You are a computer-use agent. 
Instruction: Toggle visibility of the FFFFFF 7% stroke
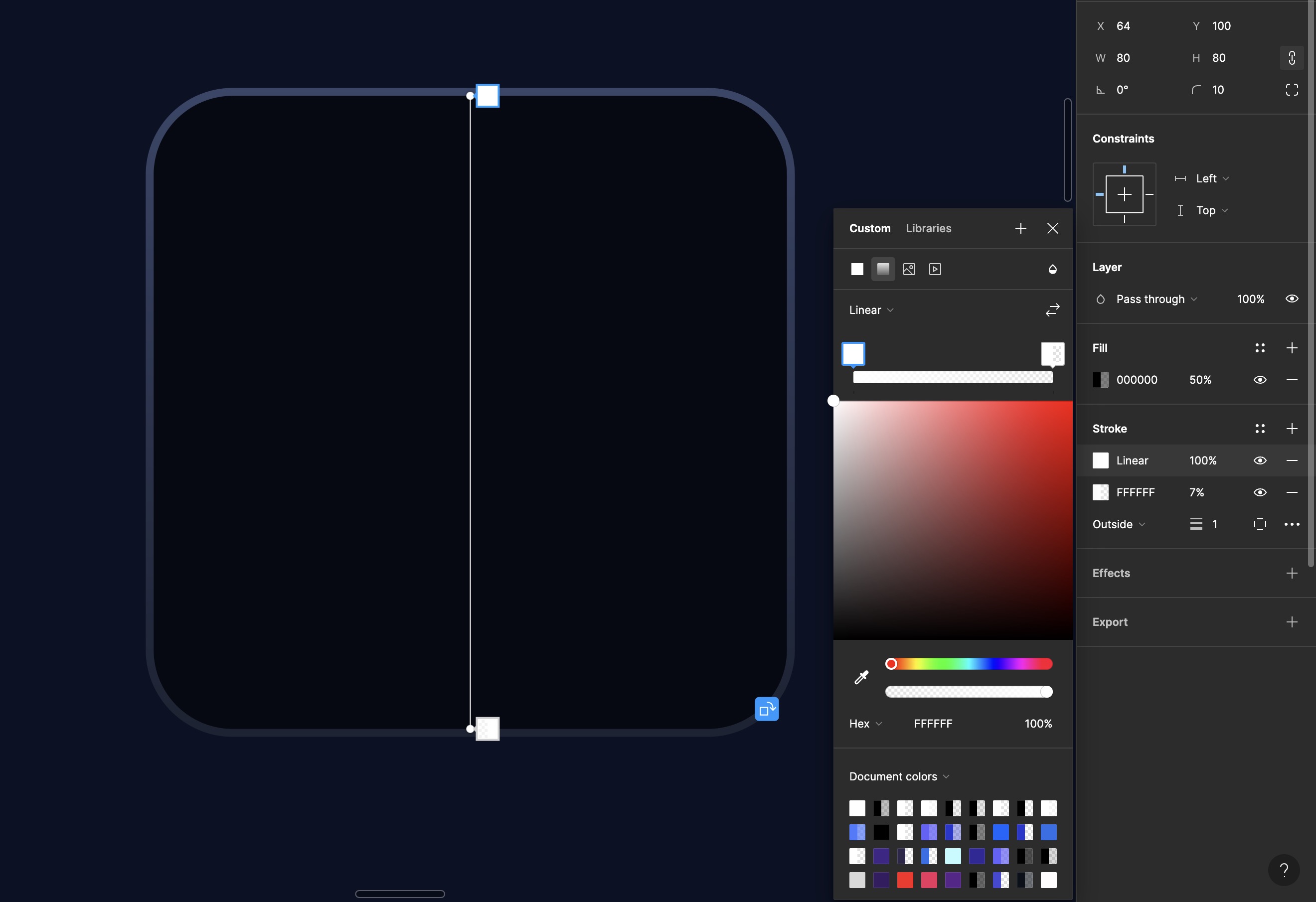point(1259,492)
